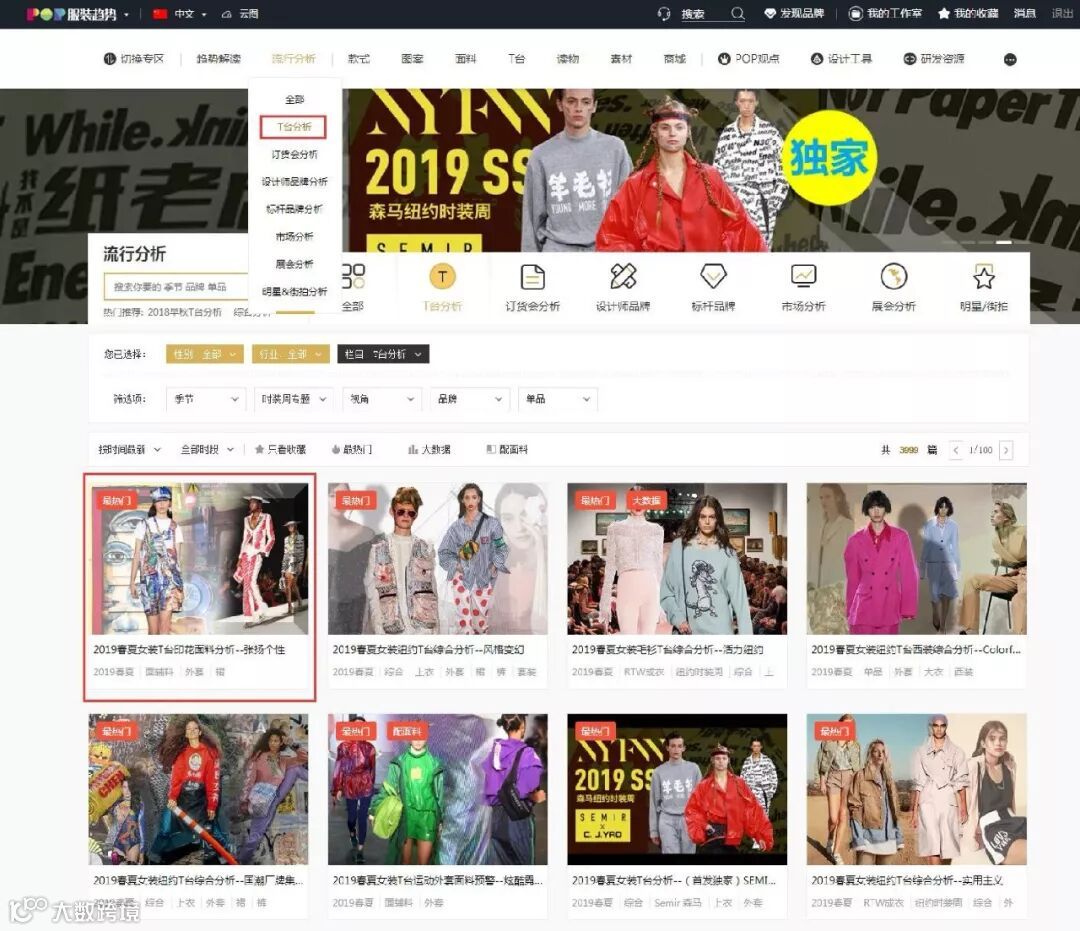This screenshot has height=931, width=1080.
Task: Open the 款式 menu
Action: pos(358,59)
